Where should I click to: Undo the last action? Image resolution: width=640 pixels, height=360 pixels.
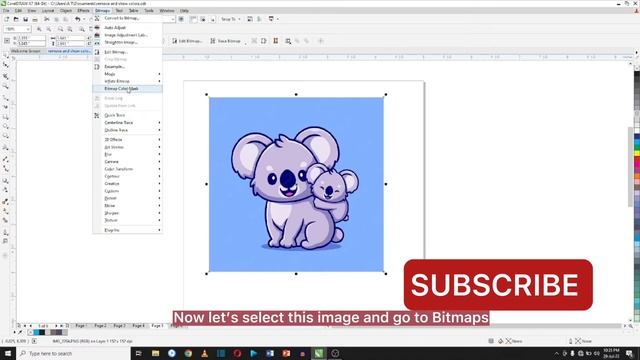pos(77,19)
